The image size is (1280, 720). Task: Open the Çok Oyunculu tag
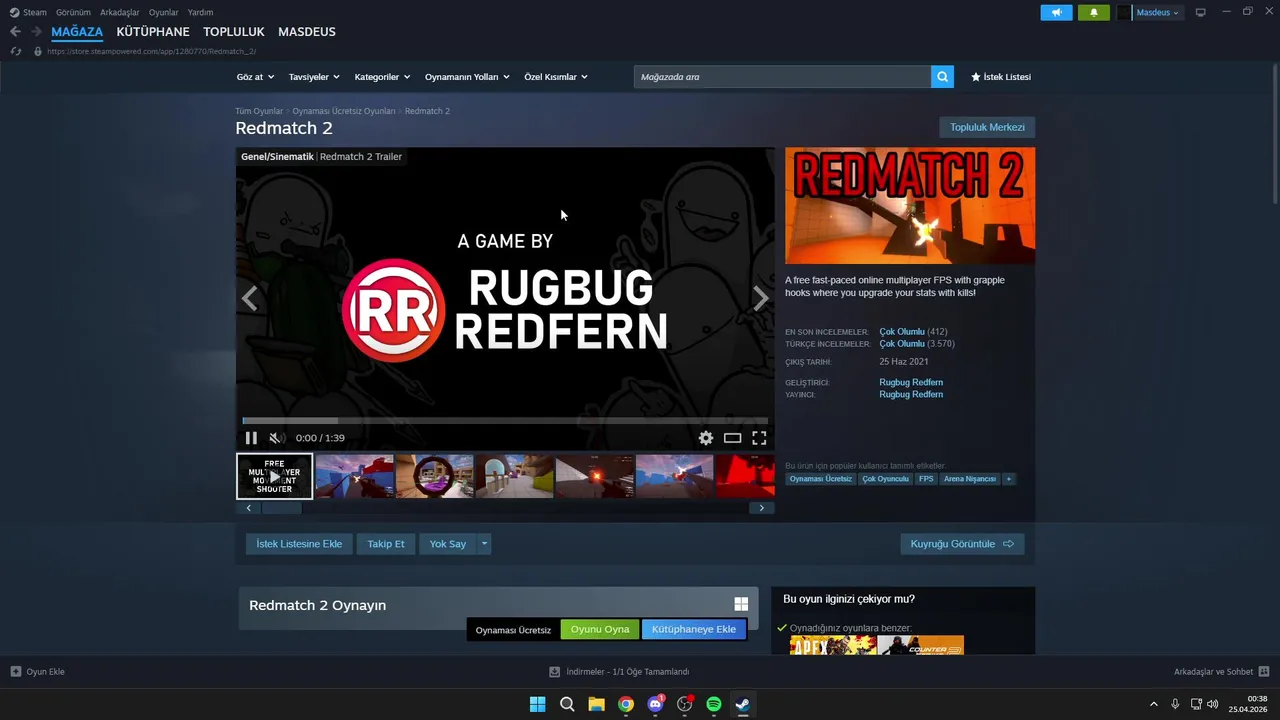coord(885,479)
